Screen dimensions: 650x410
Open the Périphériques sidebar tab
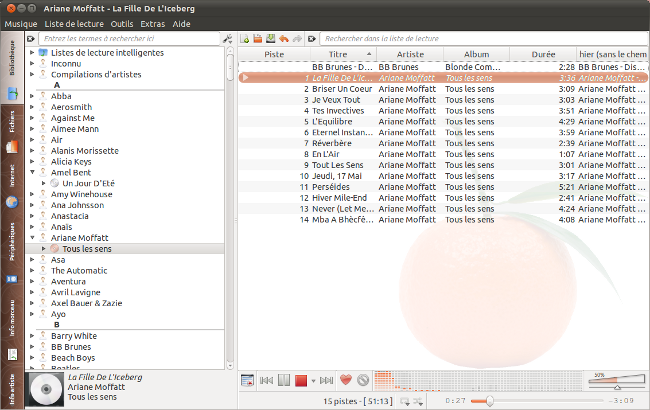point(12,252)
